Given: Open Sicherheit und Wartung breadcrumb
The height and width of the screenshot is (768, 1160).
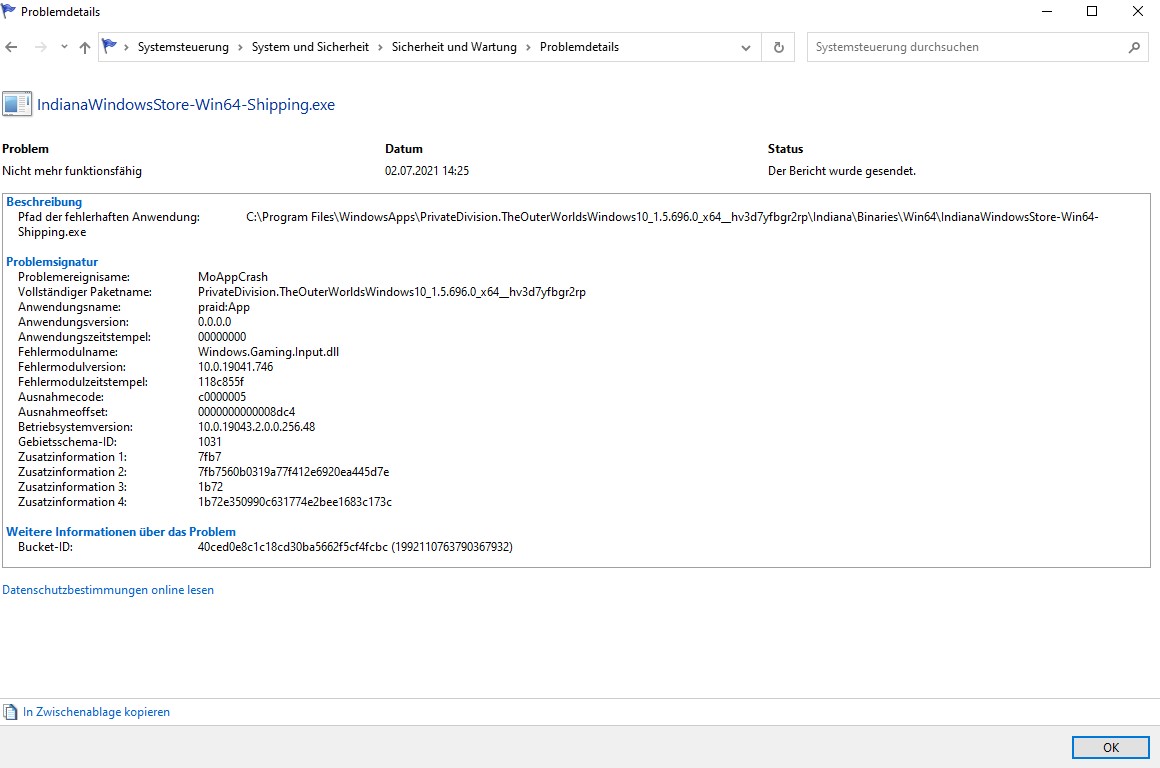Looking at the screenshot, I should click(454, 47).
